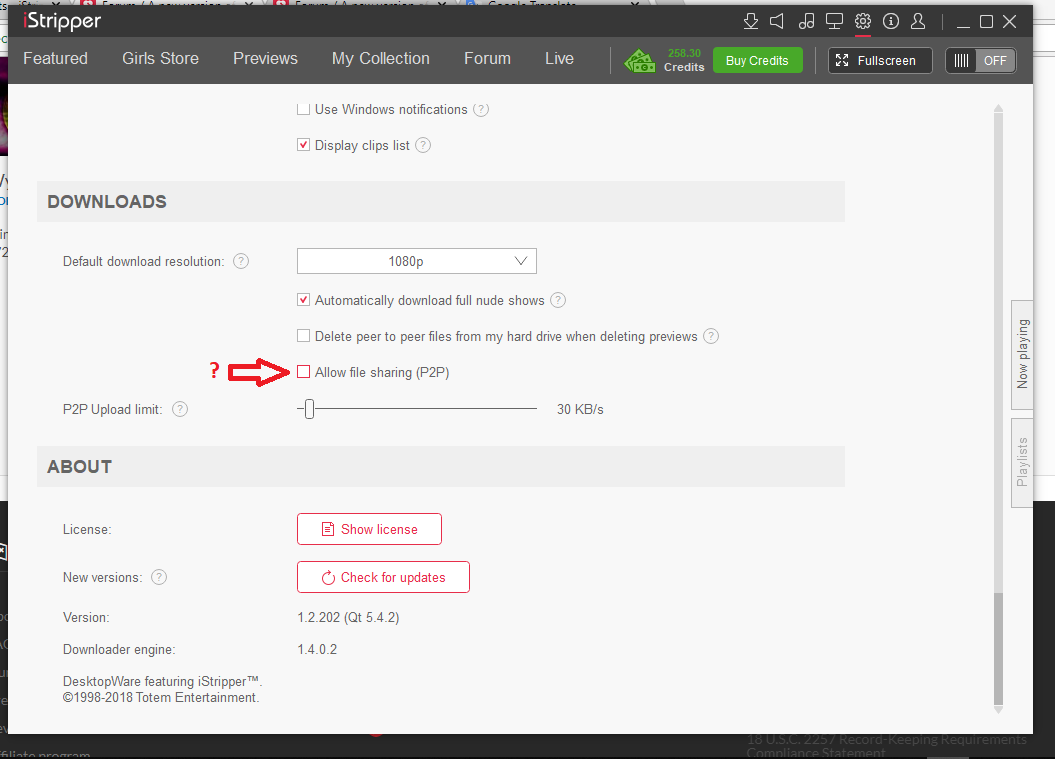Screen dimensions: 1055x759
Task: Click the megaphone announcements icon
Action: [x=777, y=22]
